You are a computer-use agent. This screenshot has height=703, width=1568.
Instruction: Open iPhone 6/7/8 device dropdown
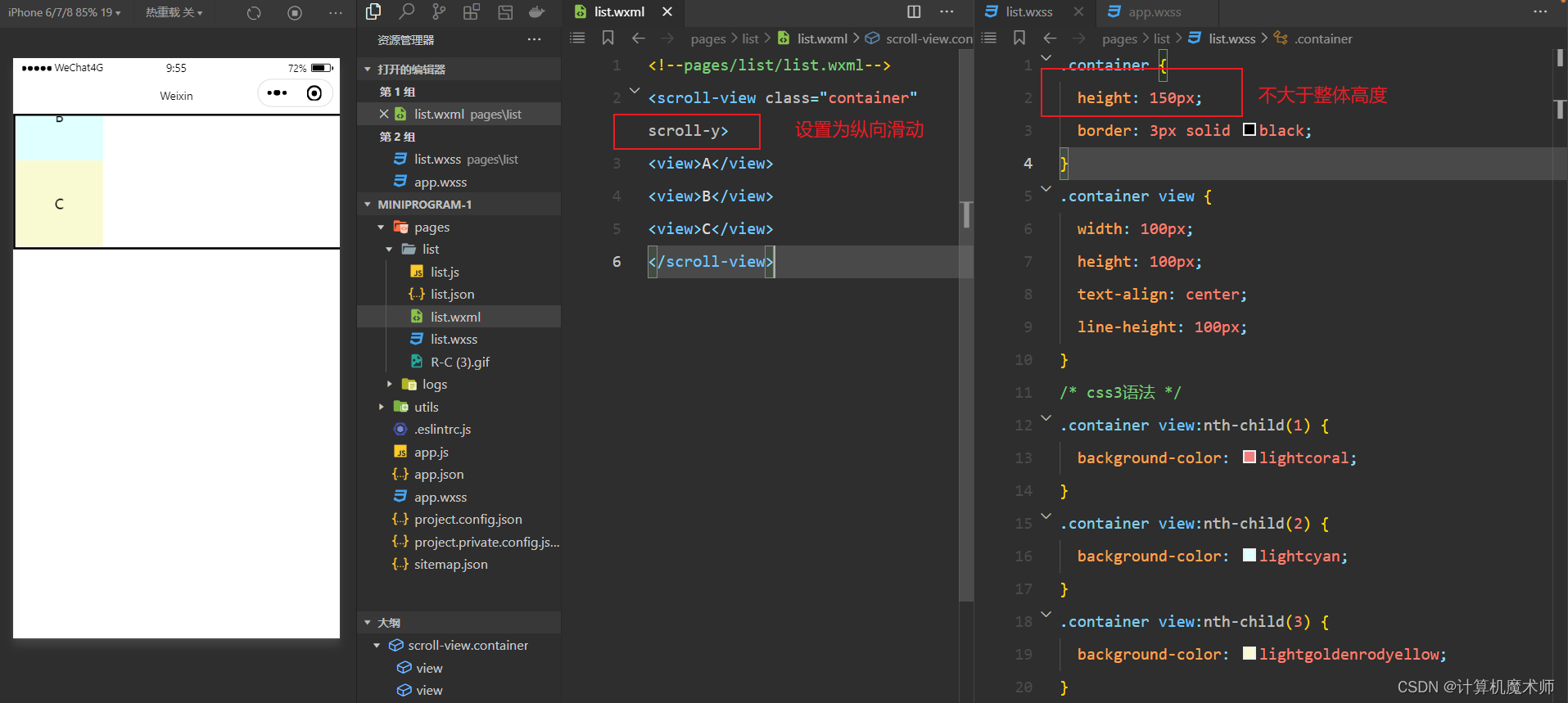pos(64,12)
